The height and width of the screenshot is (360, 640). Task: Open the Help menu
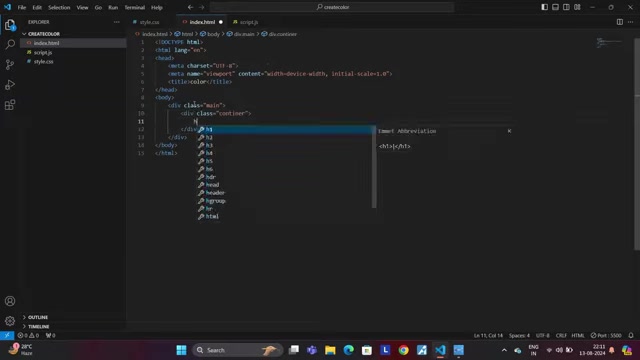(x=157, y=7)
